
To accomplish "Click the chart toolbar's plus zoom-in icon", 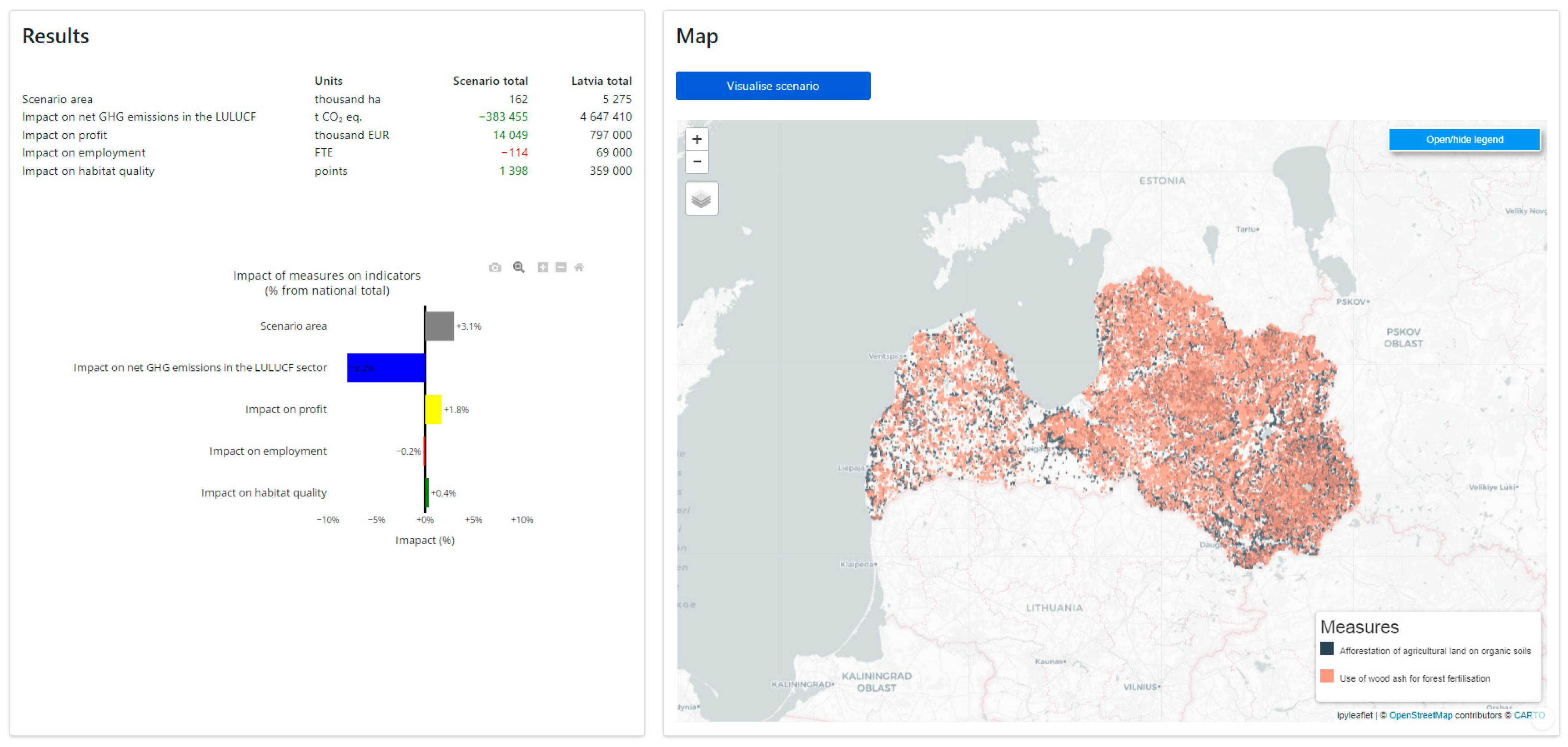I will point(543,268).
